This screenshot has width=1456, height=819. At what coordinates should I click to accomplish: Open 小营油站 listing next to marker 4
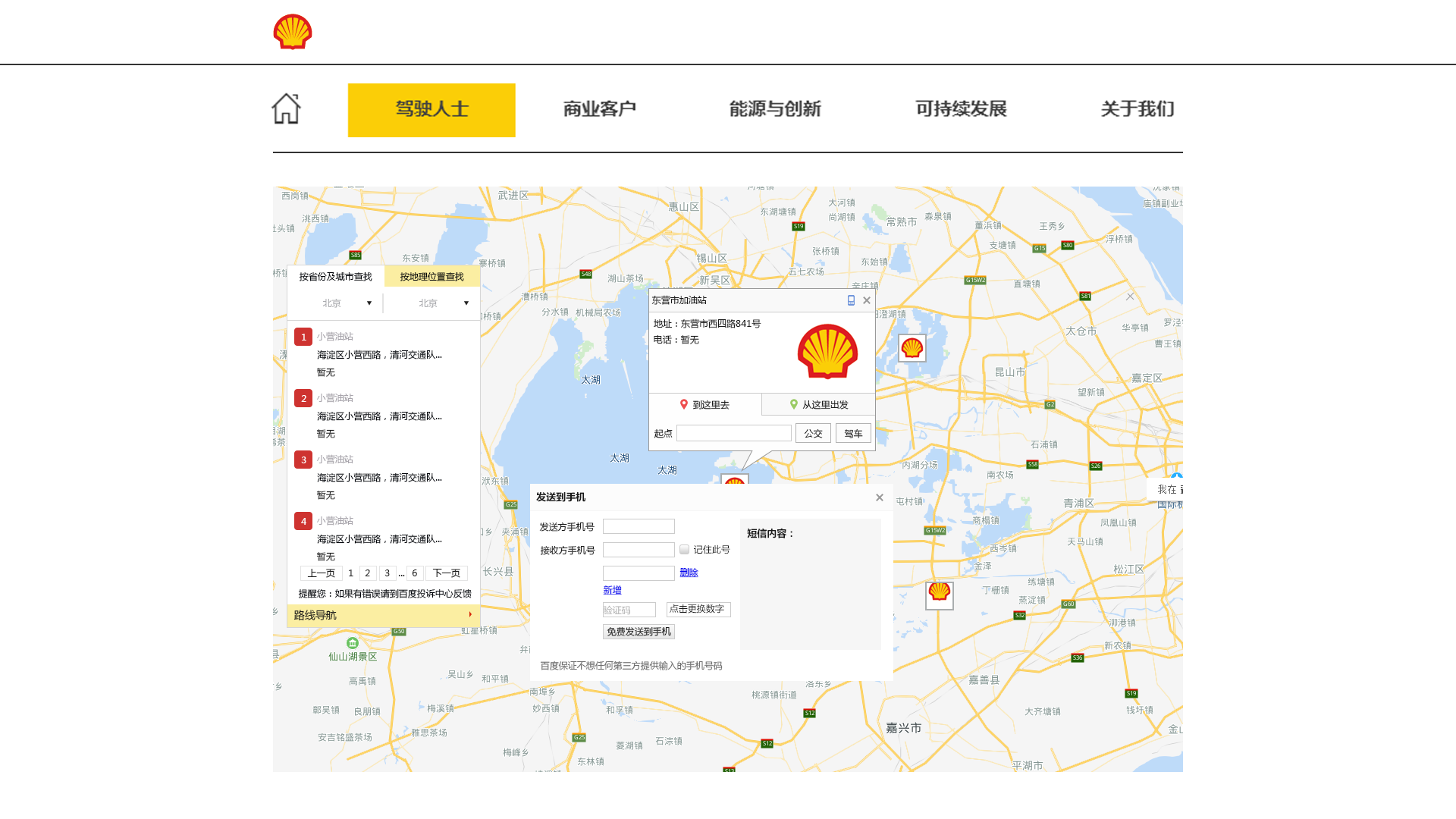click(335, 521)
